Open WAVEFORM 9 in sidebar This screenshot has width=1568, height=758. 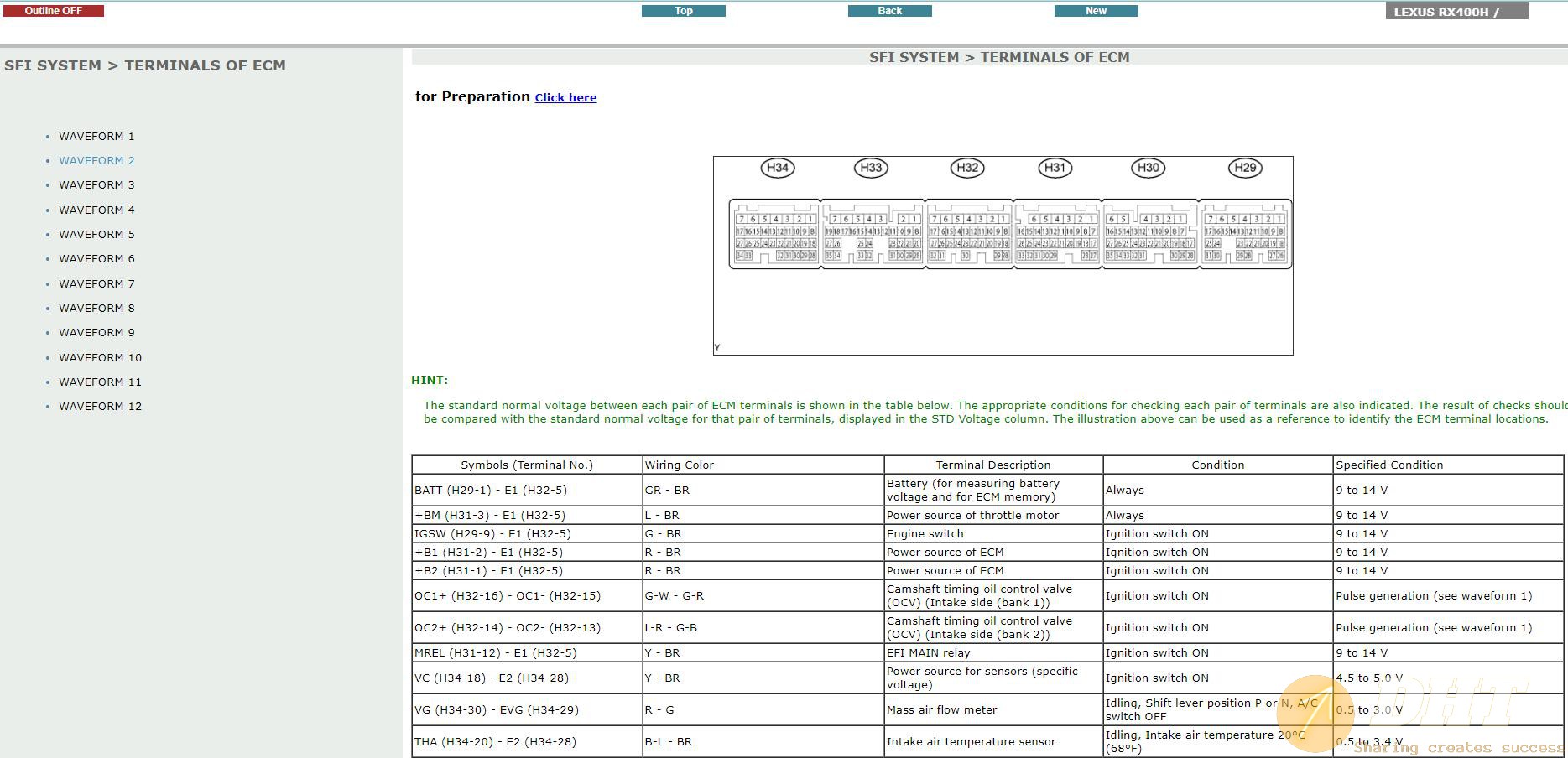pos(96,332)
